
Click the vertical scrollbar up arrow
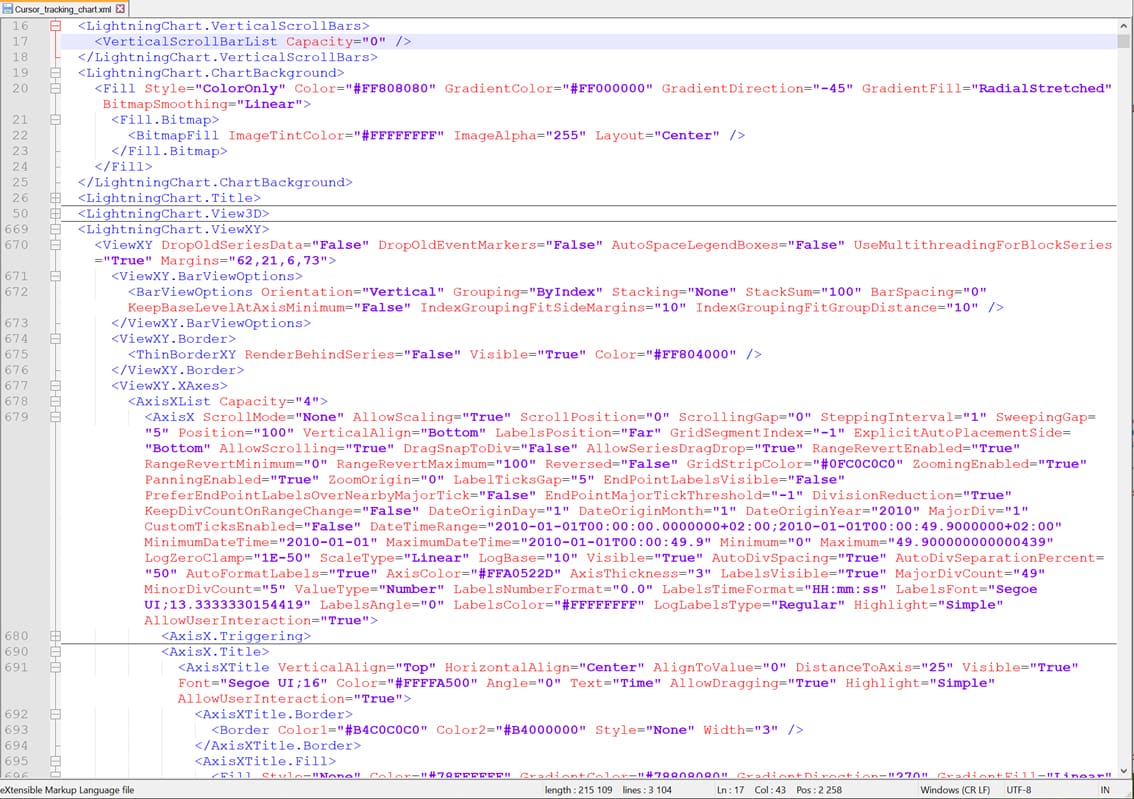1125,25
